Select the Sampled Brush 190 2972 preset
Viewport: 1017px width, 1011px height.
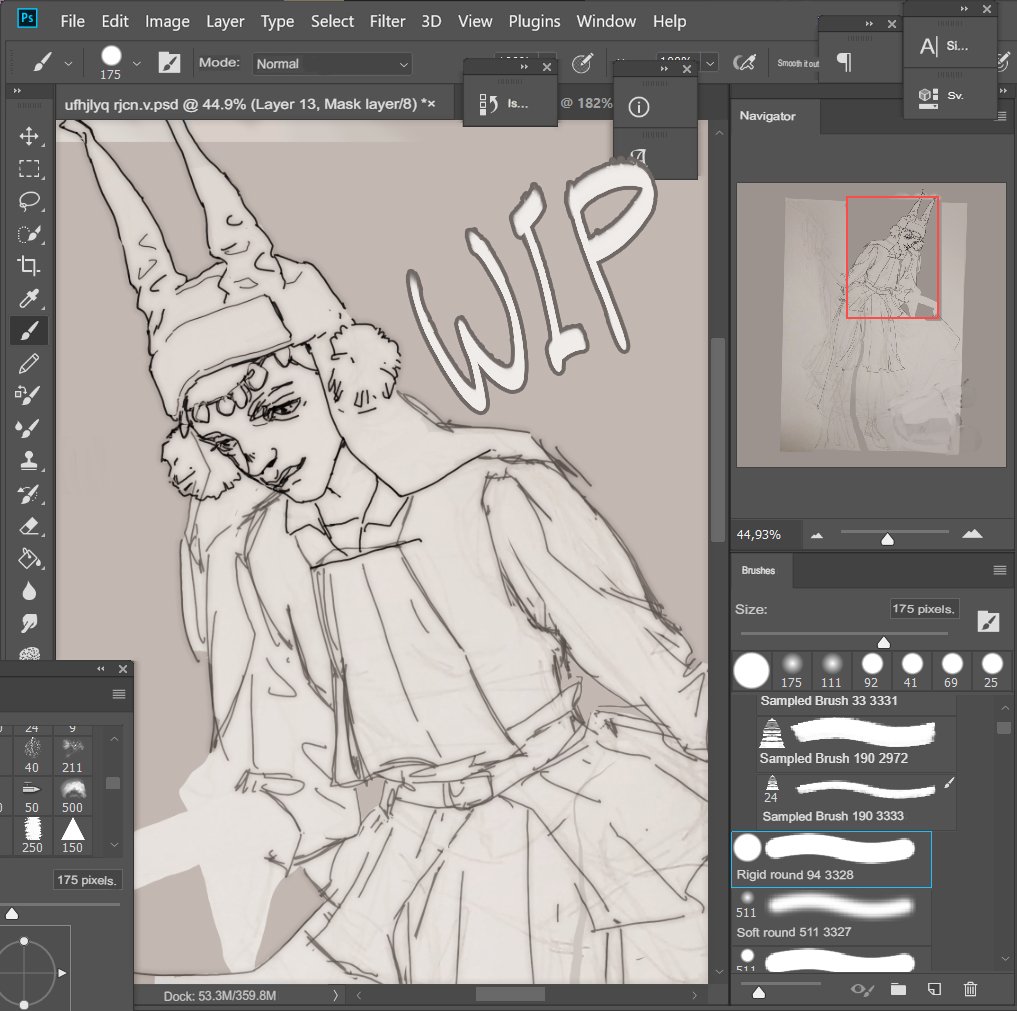(x=856, y=743)
